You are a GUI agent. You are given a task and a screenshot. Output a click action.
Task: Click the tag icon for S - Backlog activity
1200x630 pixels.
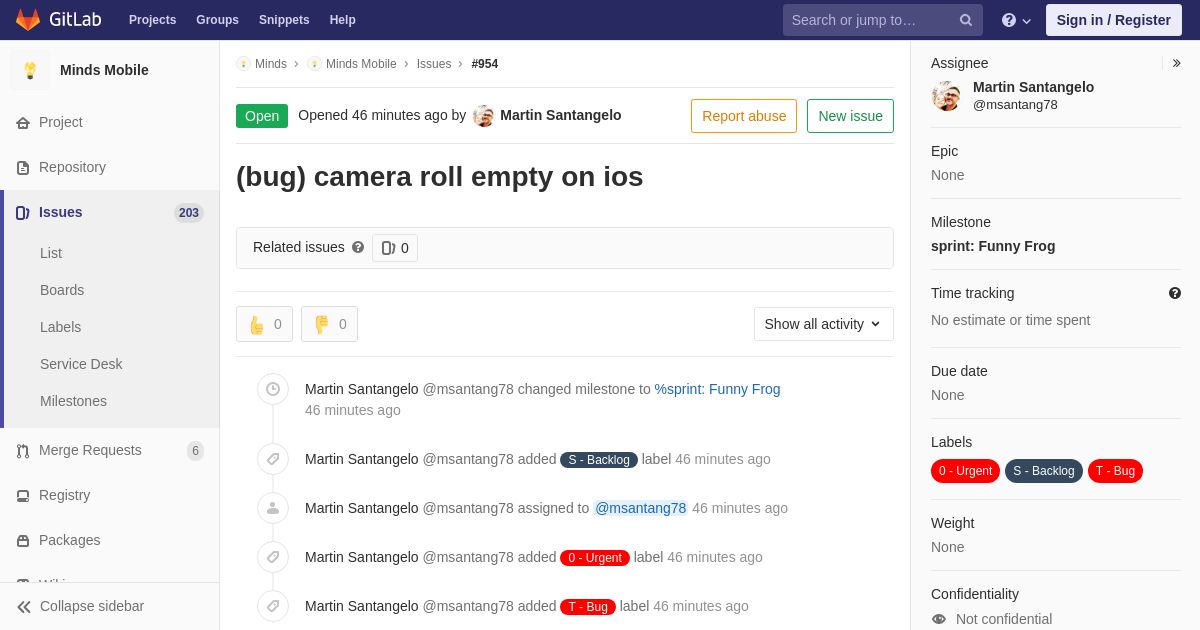coord(273,459)
